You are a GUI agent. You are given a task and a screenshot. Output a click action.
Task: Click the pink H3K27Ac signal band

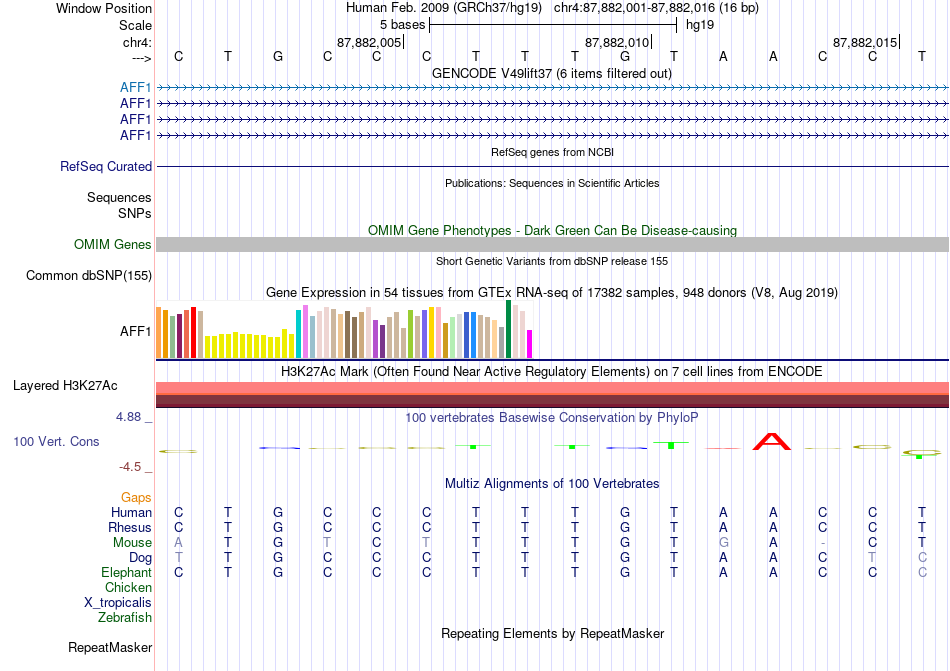pyautogui.click(x=552, y=388)
